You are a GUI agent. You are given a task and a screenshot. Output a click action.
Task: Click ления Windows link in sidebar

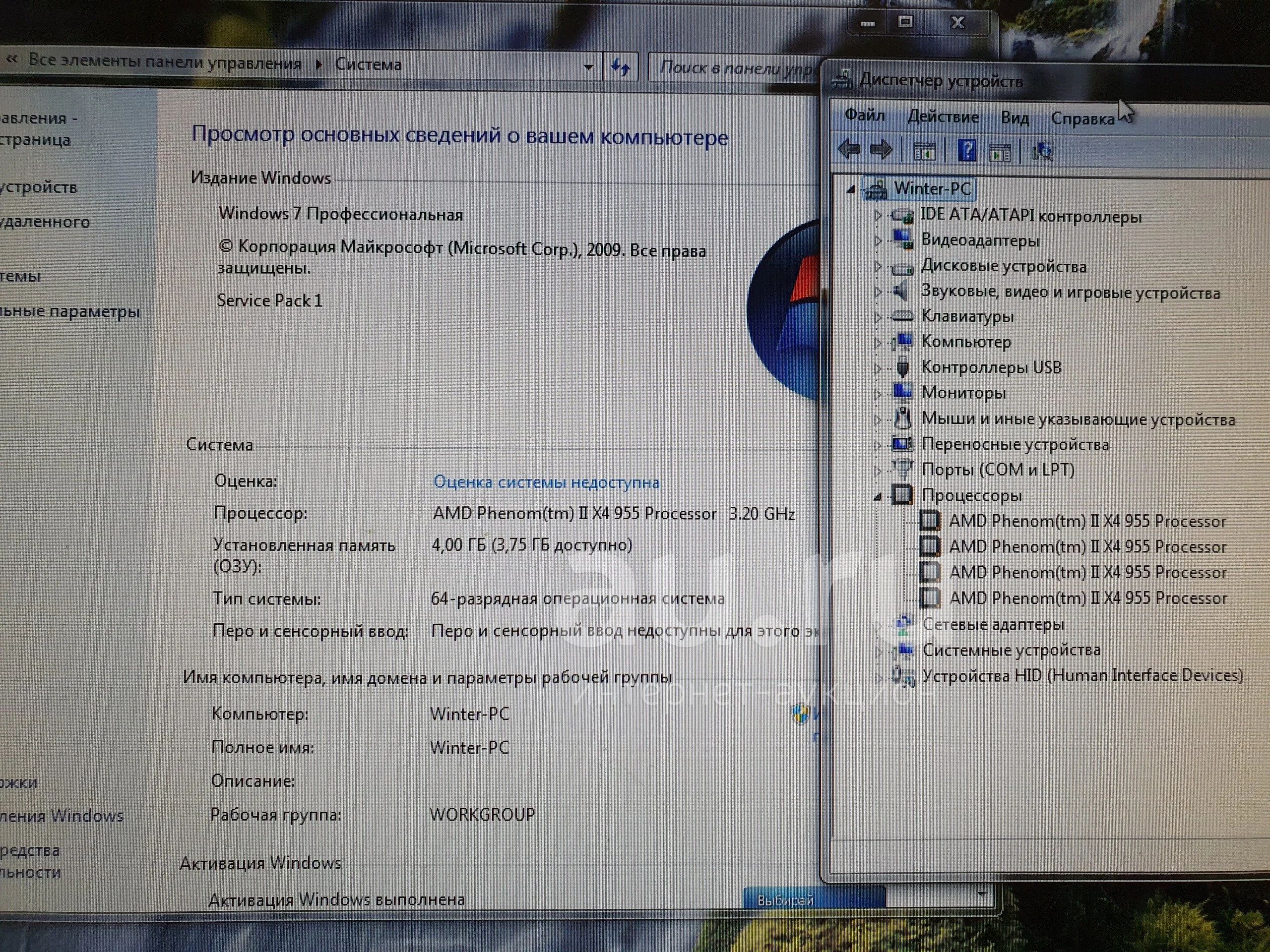point(62,816)
